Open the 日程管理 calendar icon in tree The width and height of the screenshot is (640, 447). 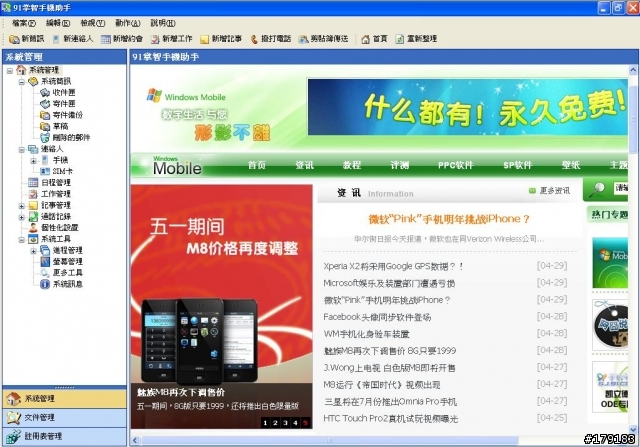(x=33, y=182)
